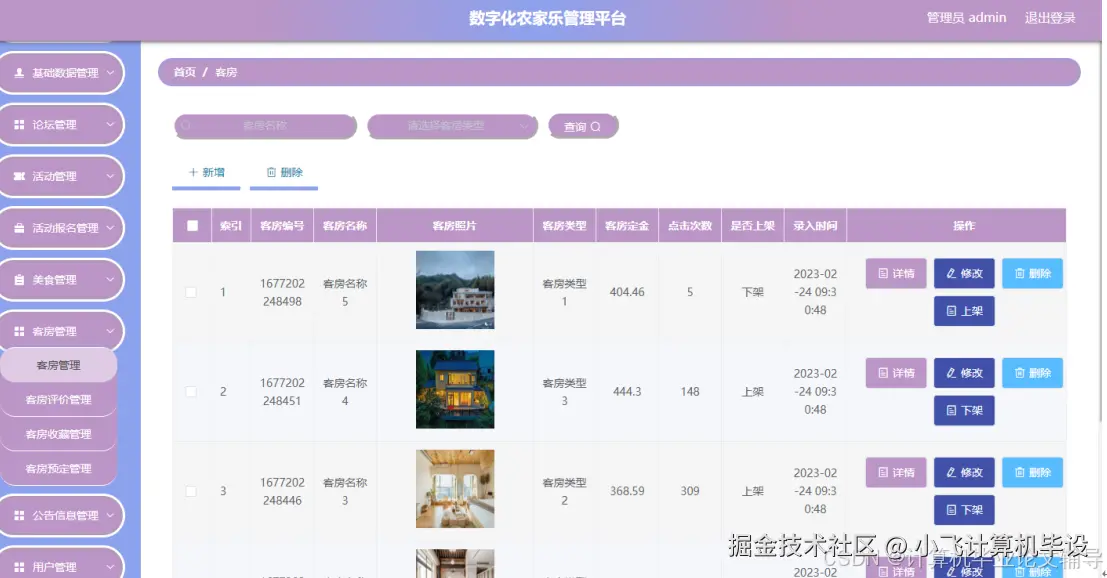The width and height of the screenshot is (1107, 578).
Task: Click the trash icon in row 1's 删除 button
Action: tap(1019, 273)
